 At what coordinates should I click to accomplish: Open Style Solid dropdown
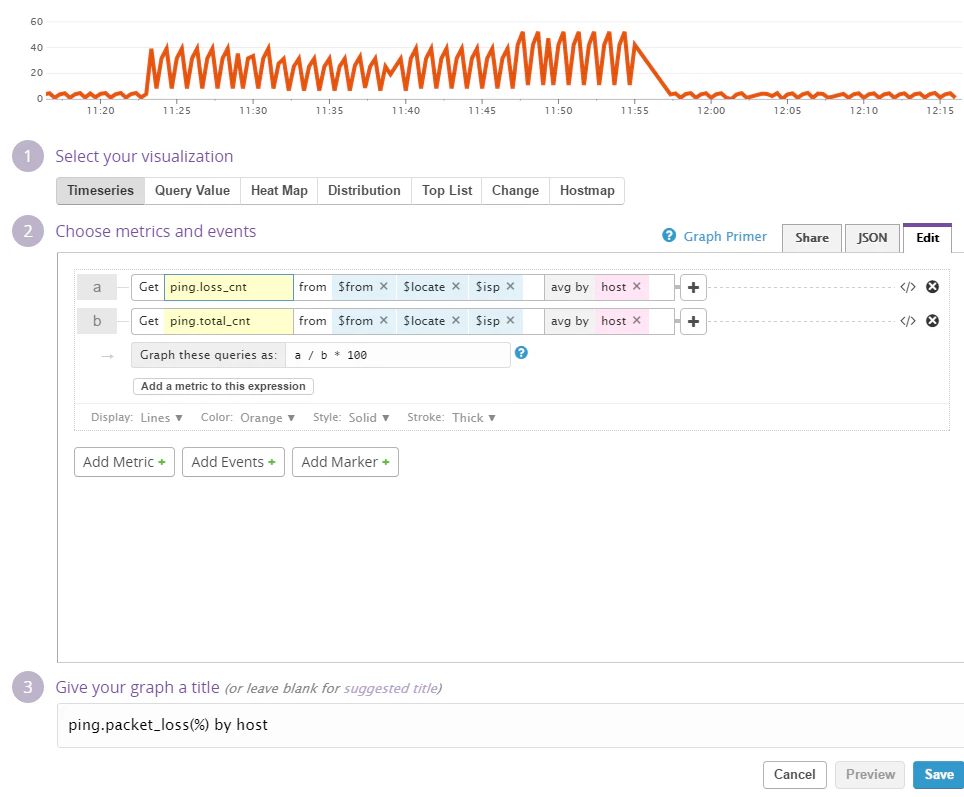coord(369,418)
